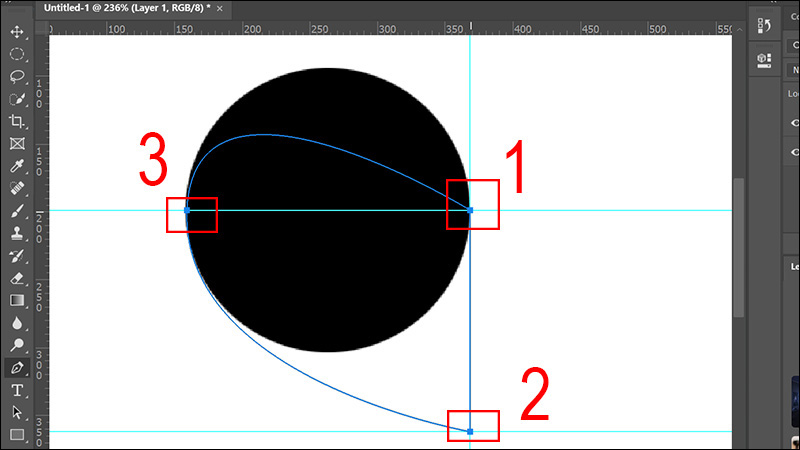
Task: Select the active Pen tool
Action: (17, 368)
